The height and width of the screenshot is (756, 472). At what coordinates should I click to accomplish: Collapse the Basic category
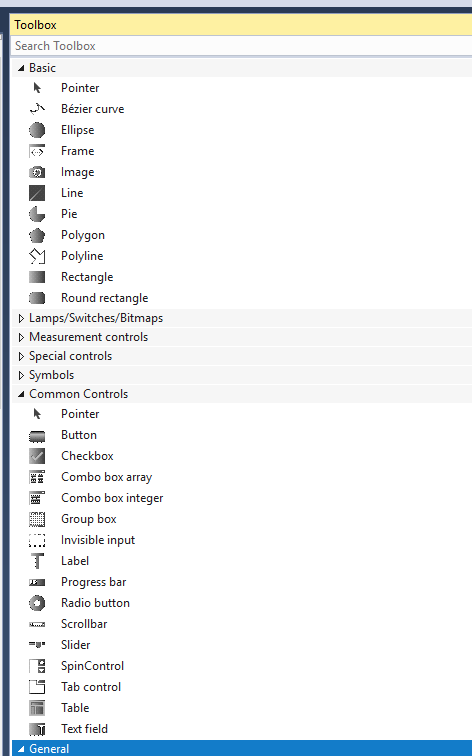21,68
